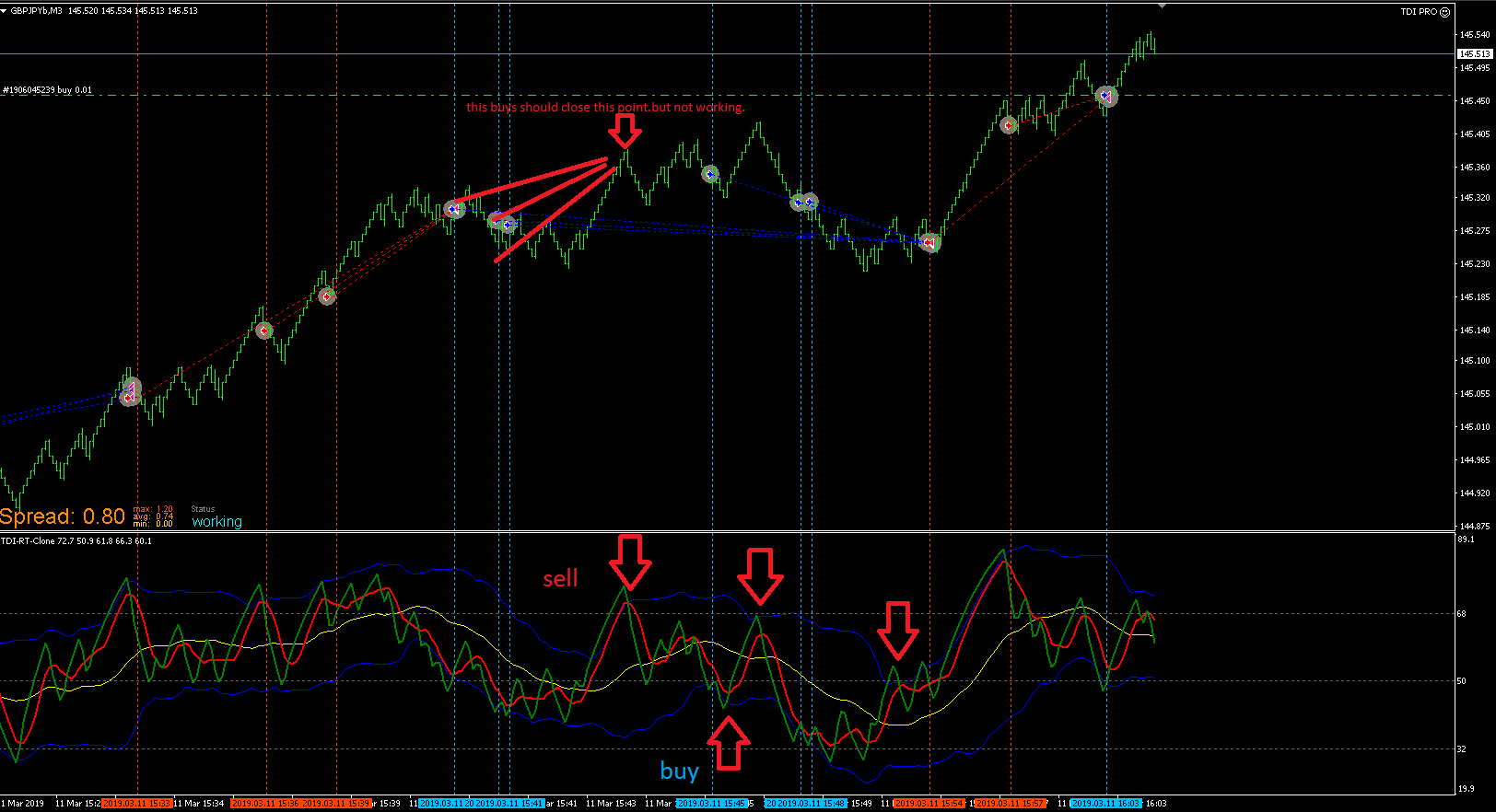The image size is (1496, 812).
Task: Click the 89.1 indicator scale value
Action: (x=1467, y=539)
